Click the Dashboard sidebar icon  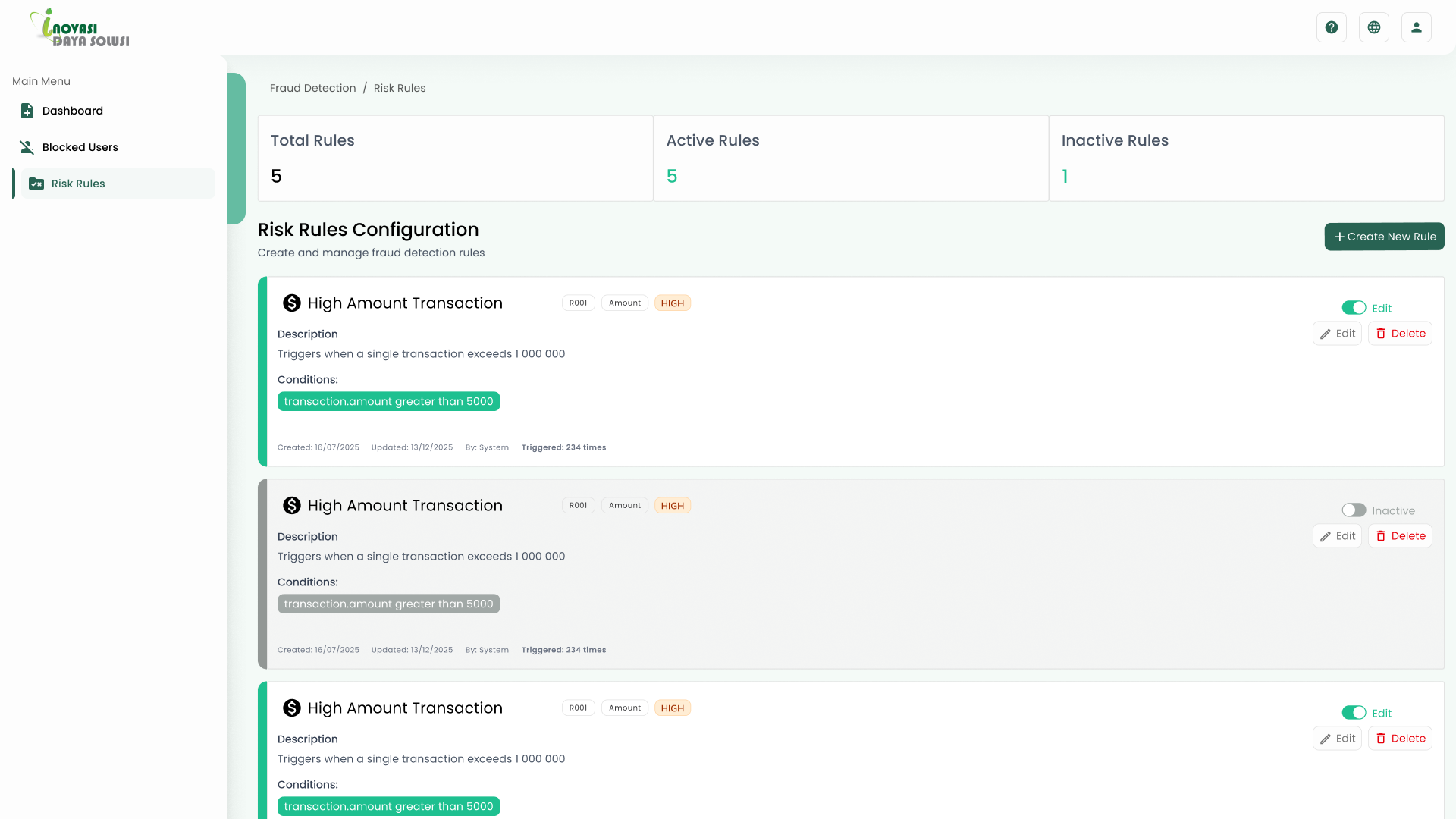click(27, 111)
